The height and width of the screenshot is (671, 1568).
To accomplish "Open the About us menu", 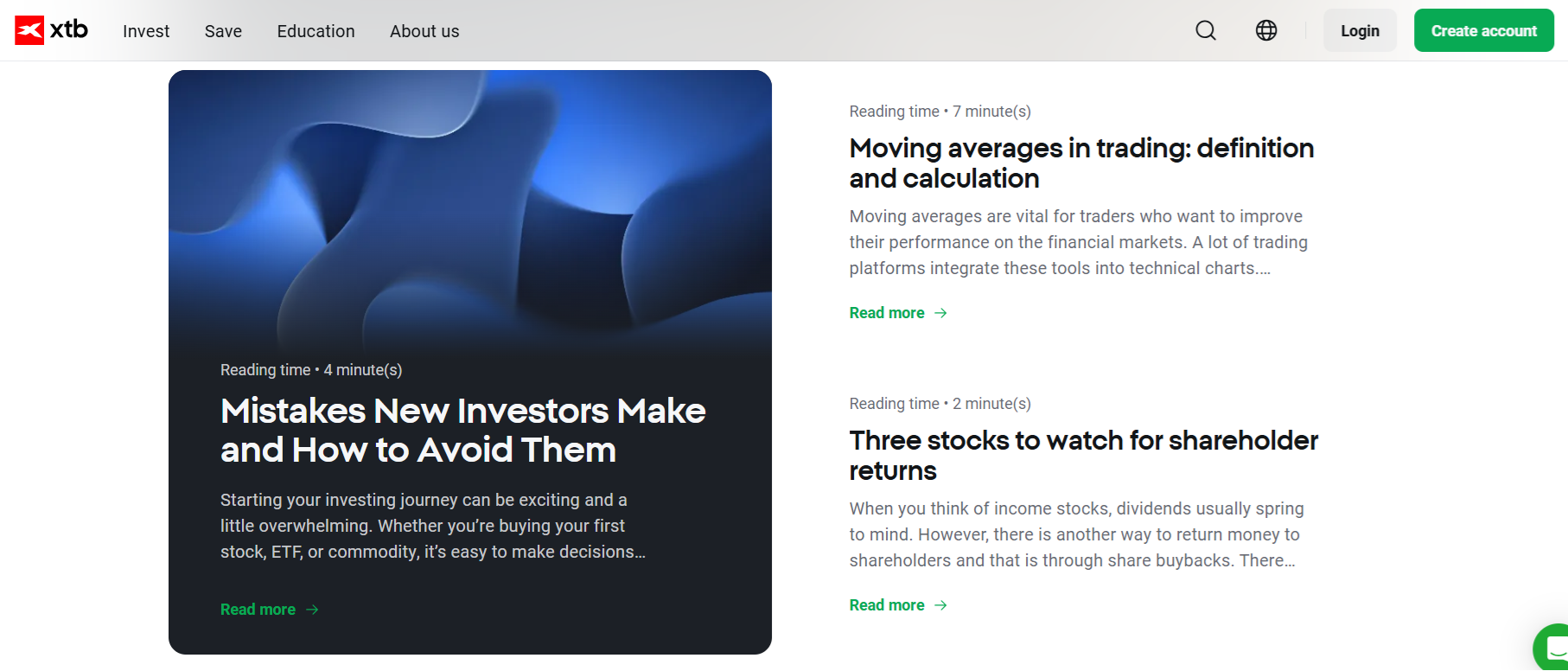I will pos(424,31).
